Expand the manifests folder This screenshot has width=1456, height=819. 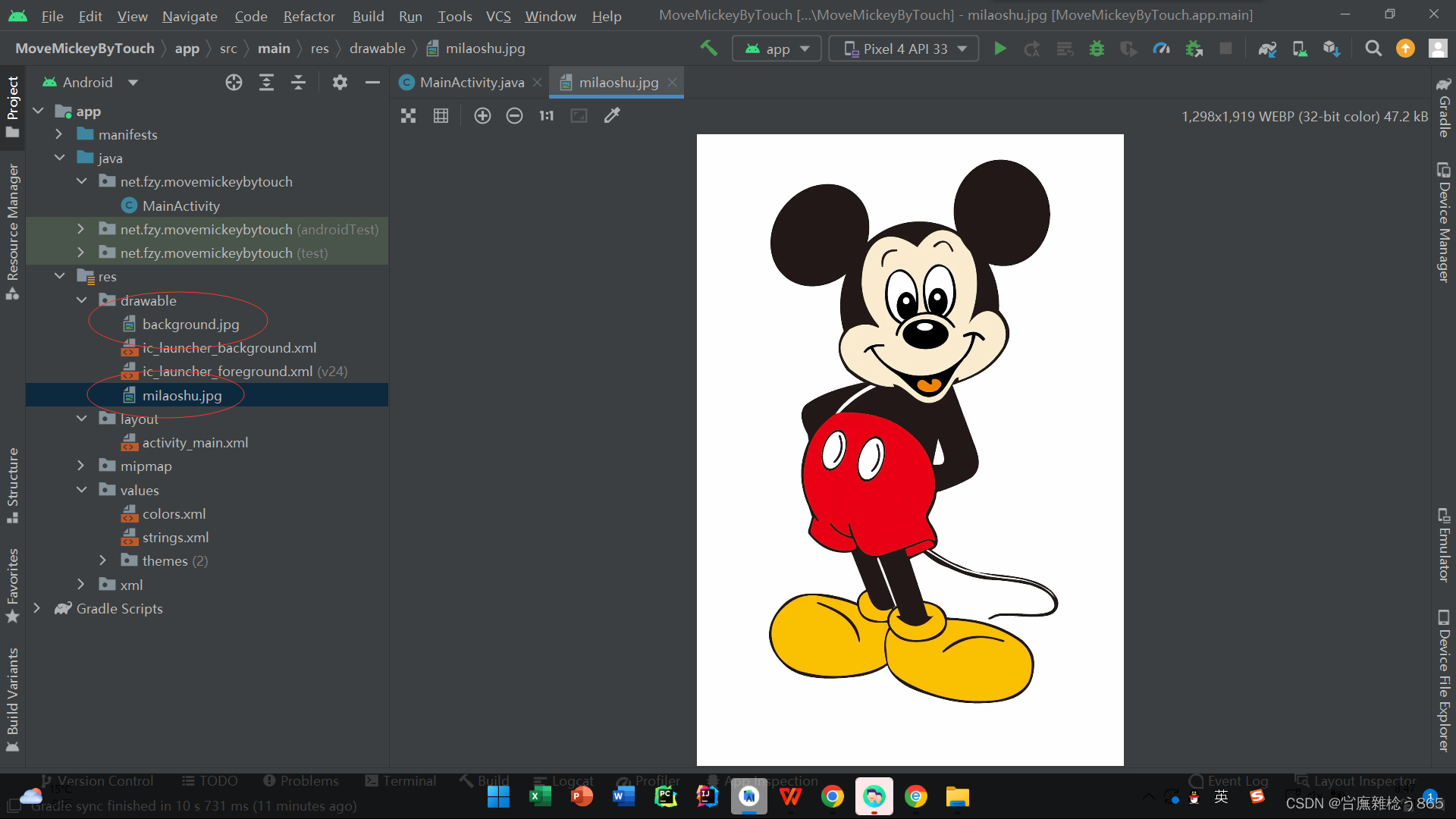[x=59, y=135]
